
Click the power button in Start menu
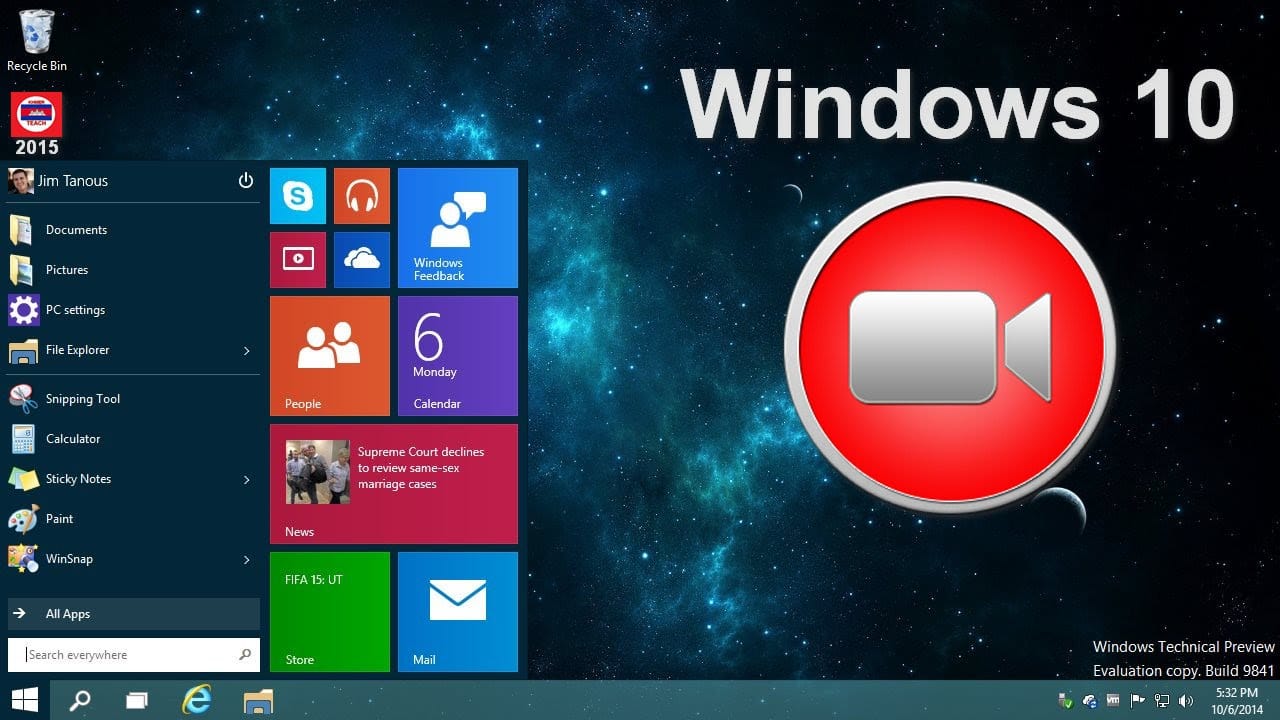(x=246, y=181)
